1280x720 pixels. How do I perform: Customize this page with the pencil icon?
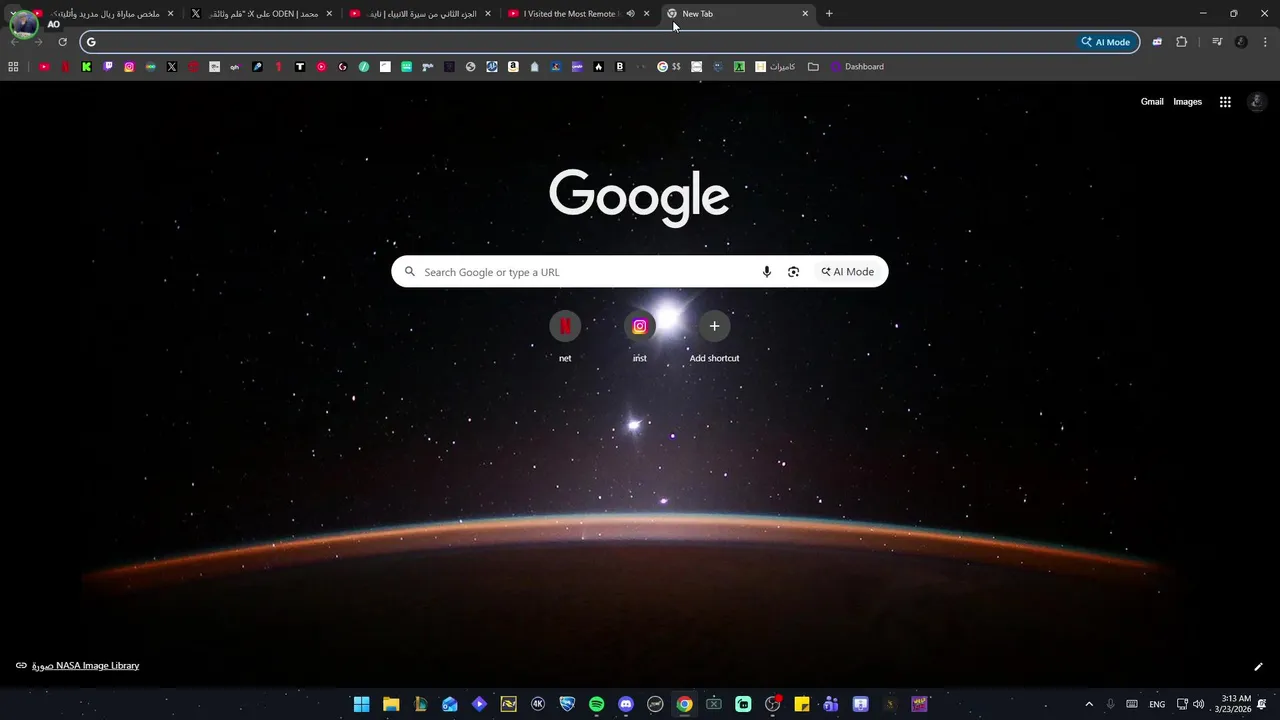click(1258, 667)
